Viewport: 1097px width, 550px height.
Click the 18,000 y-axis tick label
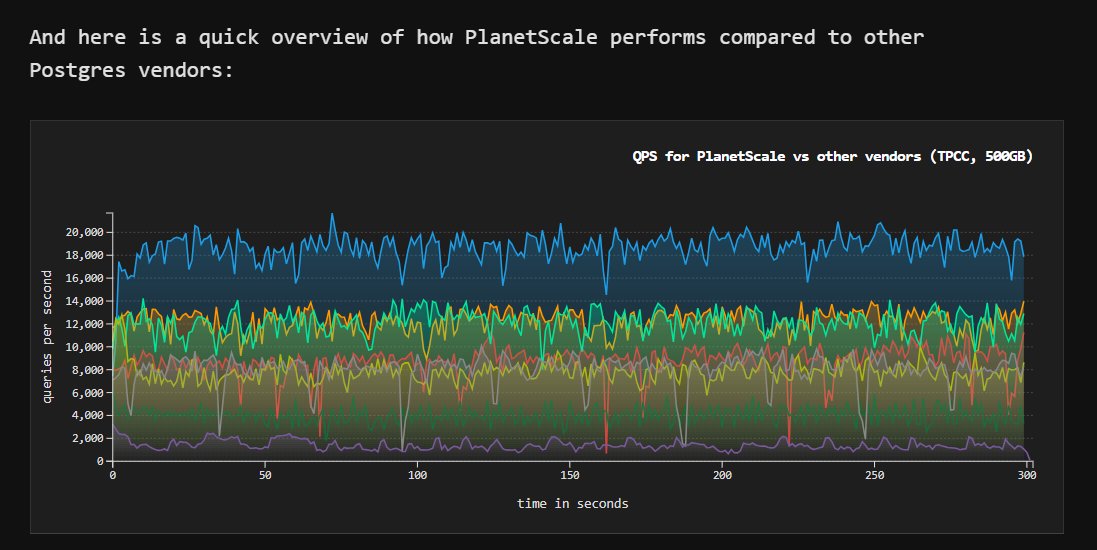coord(85,255)
